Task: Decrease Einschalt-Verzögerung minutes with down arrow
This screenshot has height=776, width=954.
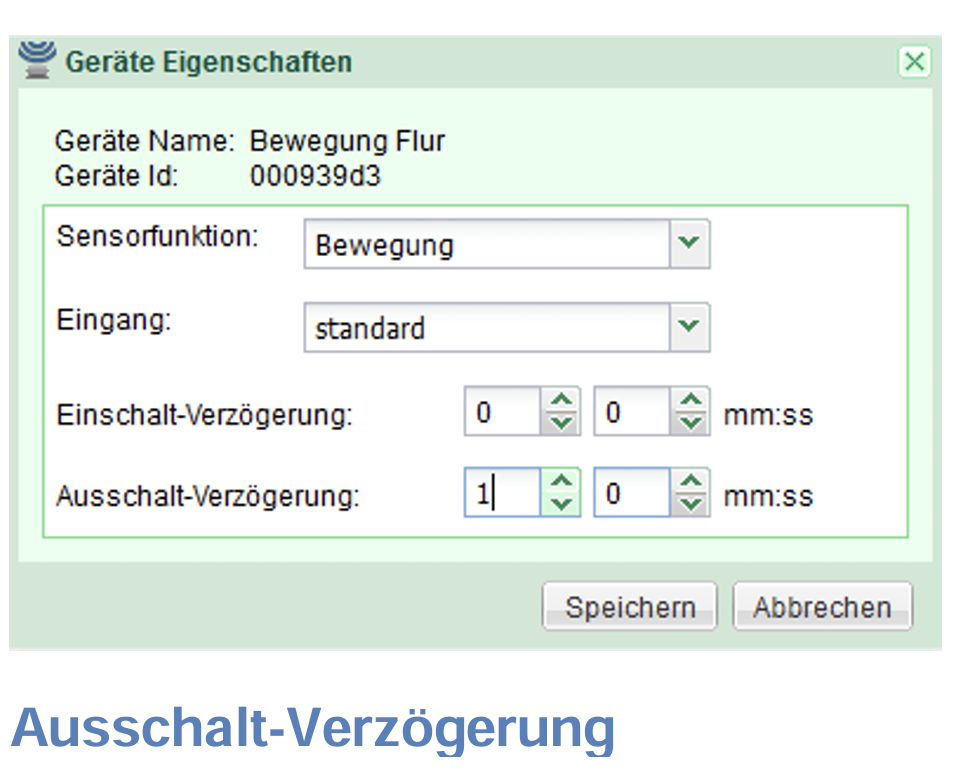Action: click(x=562, y=423)
